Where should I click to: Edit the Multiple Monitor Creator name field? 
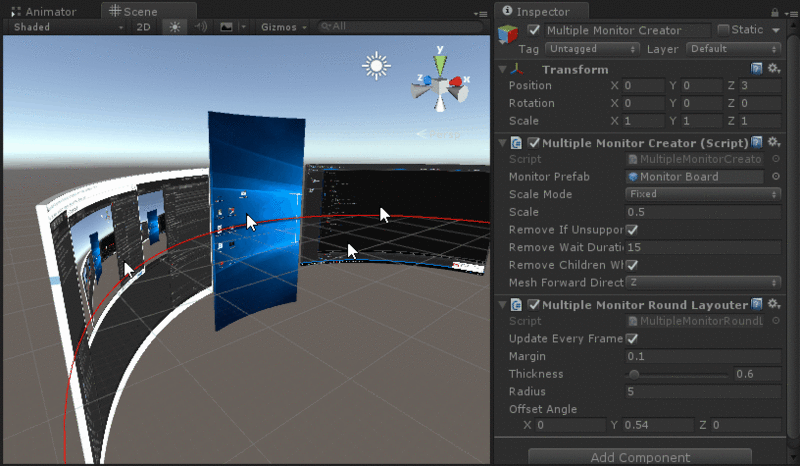coord(627,31)
